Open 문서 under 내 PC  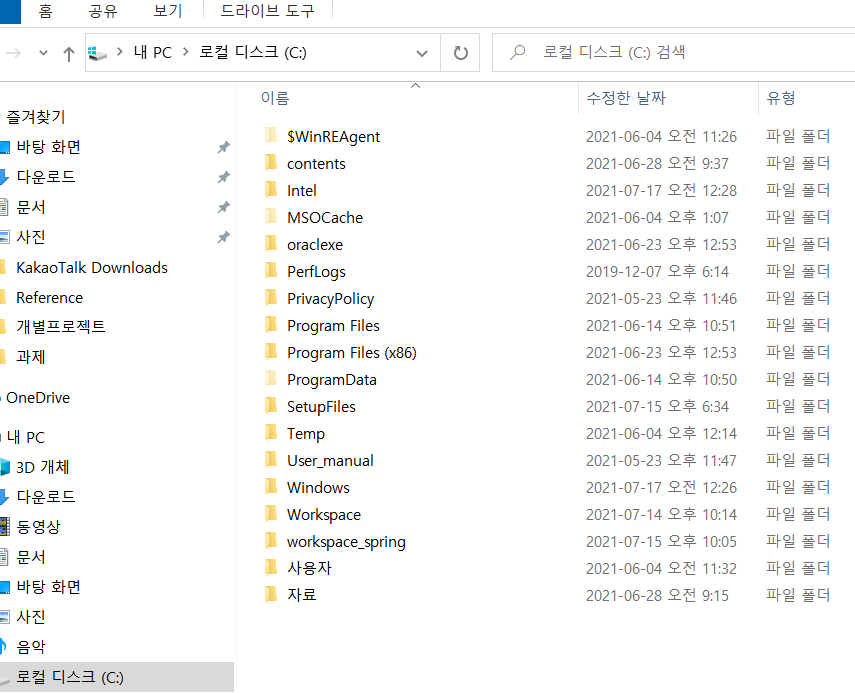click(x=31, y=557)
